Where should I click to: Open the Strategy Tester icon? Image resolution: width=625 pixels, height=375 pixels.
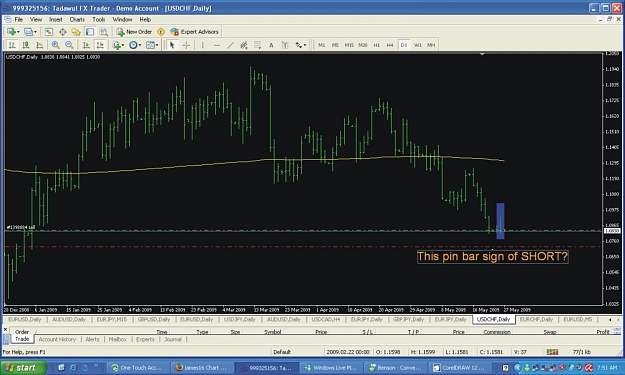104,32
